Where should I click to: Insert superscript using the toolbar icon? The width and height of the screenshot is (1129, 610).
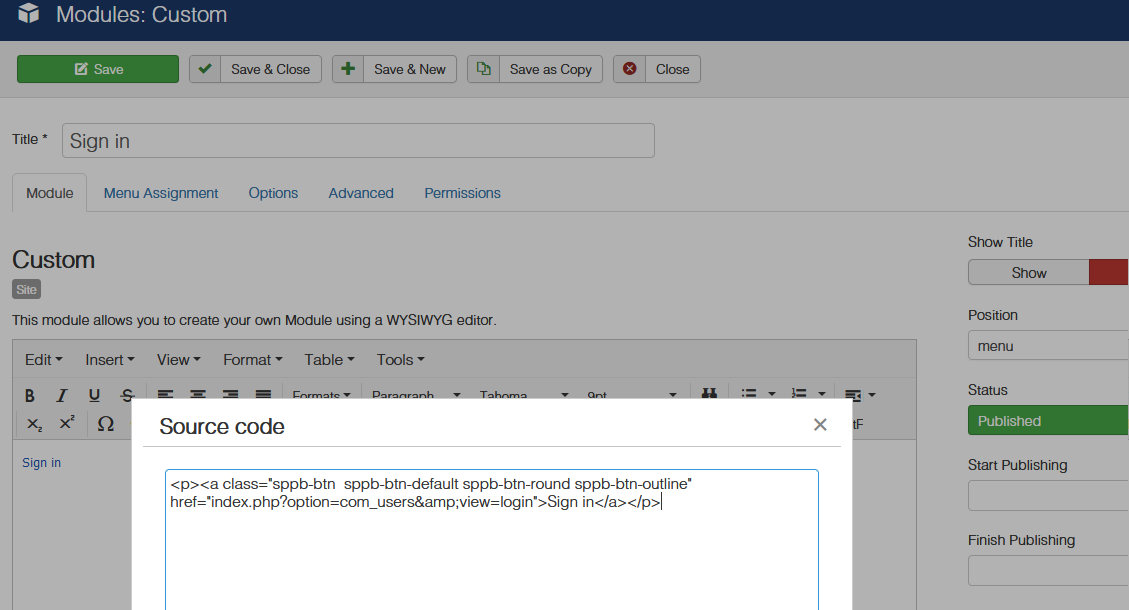click(67, 423)
